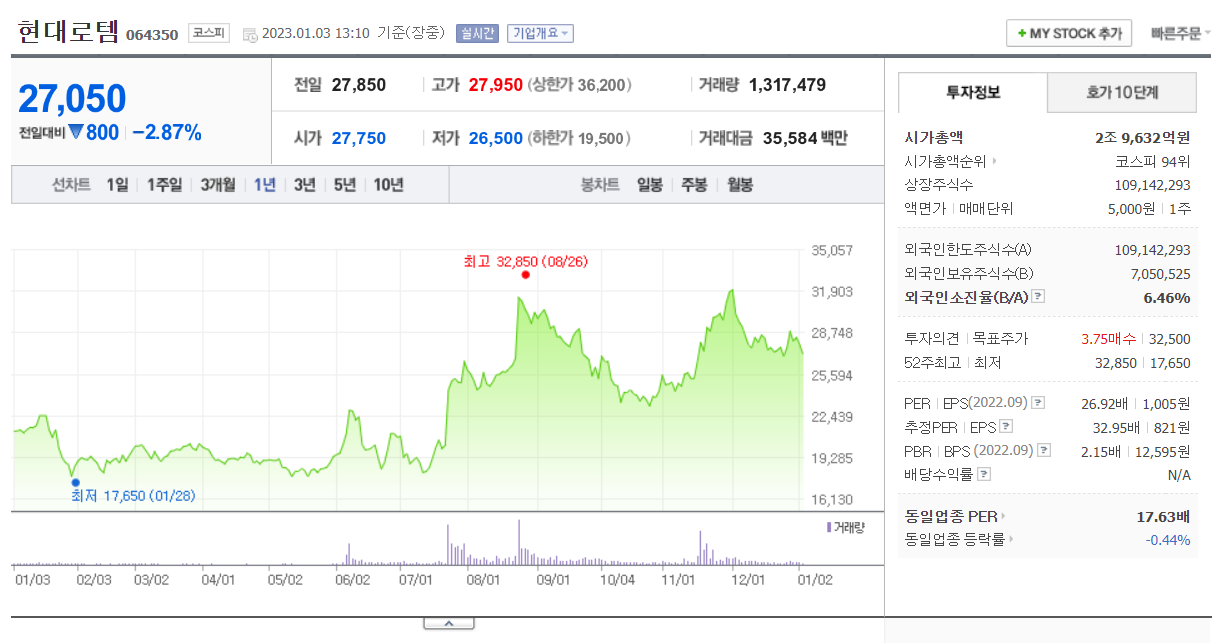Open help icon beside PER EPS(2022.09)
1222x643 pixels.
[1038, 403]
